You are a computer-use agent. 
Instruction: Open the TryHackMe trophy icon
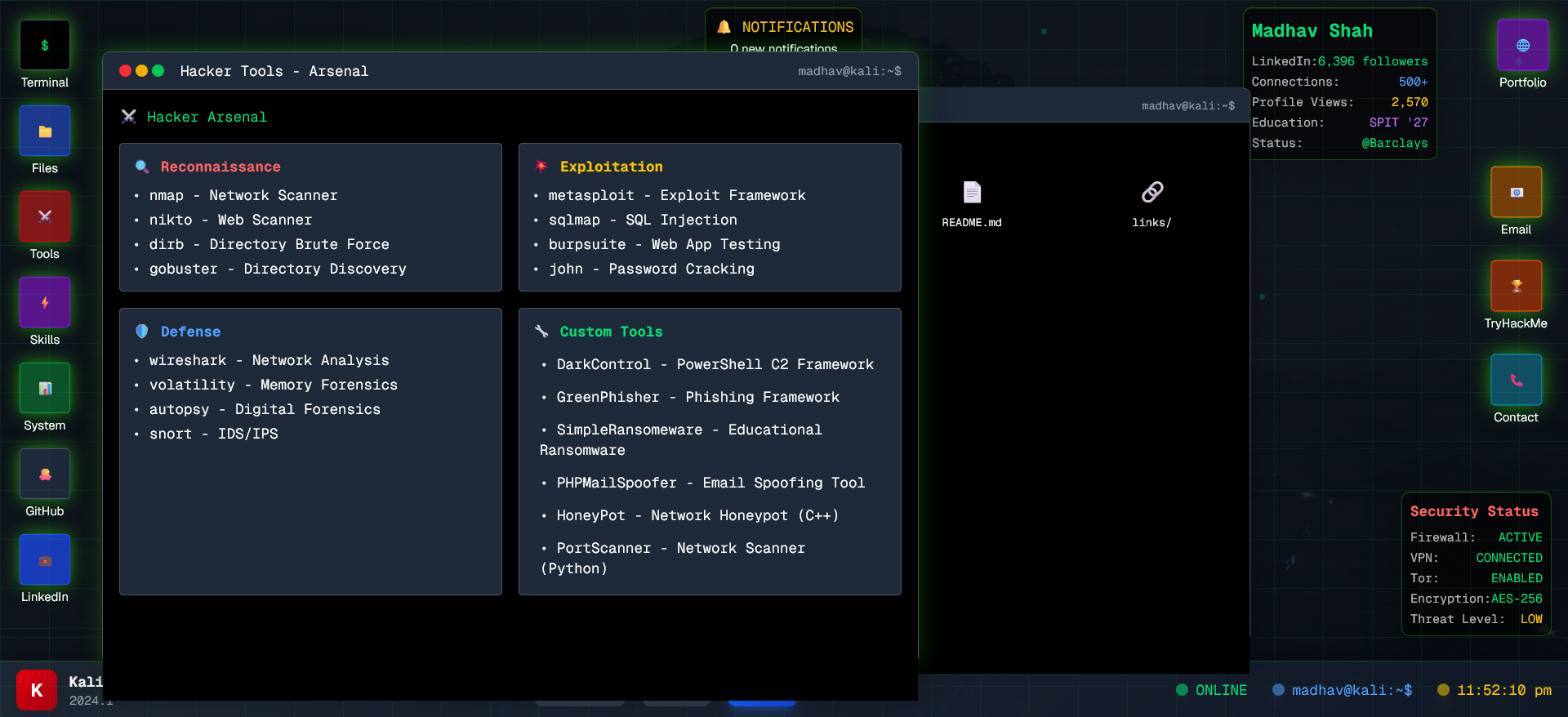(x=1516, y=286)
